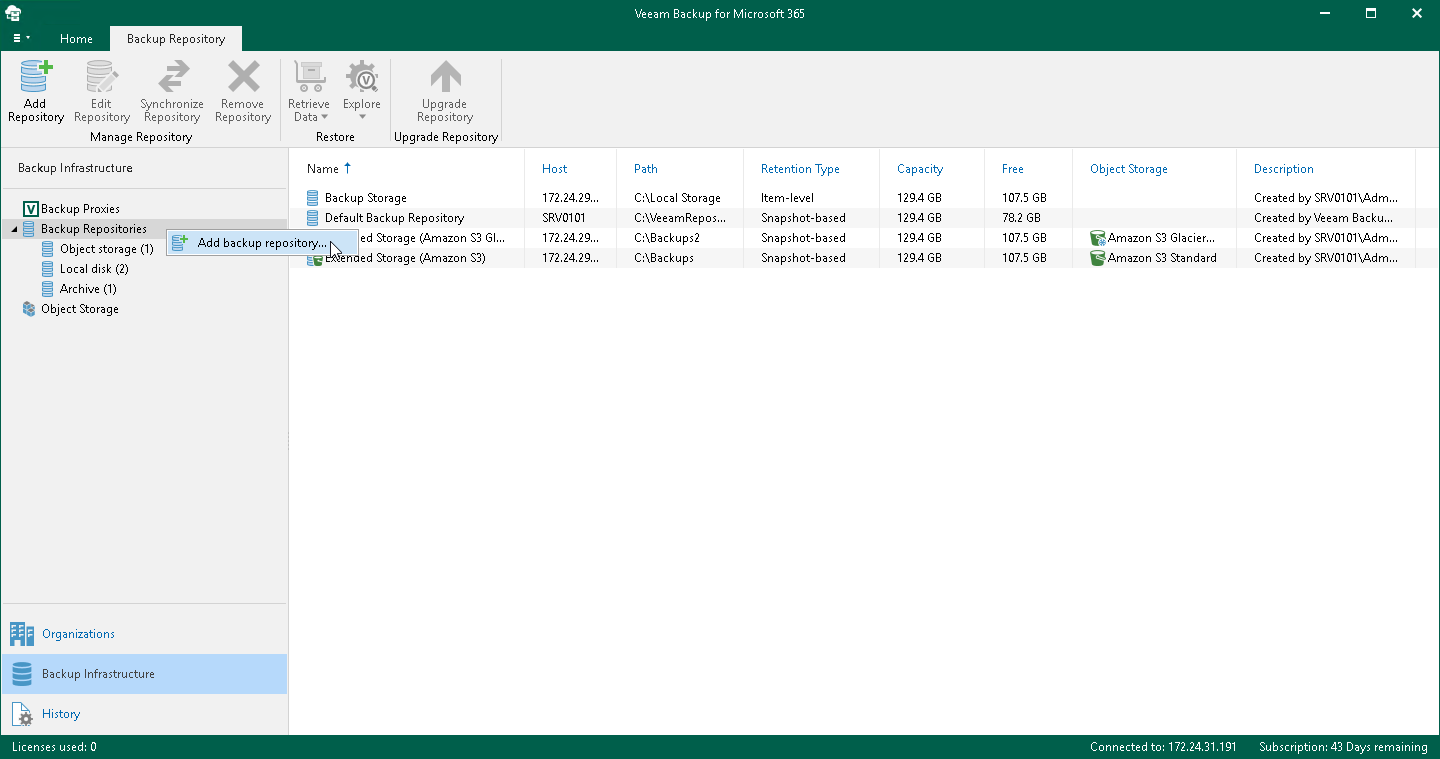Image resolution: width=1440 pixels, height=759 pixels.
Task: Select the Object storage (1) node
Action: [x=106, y=249]
